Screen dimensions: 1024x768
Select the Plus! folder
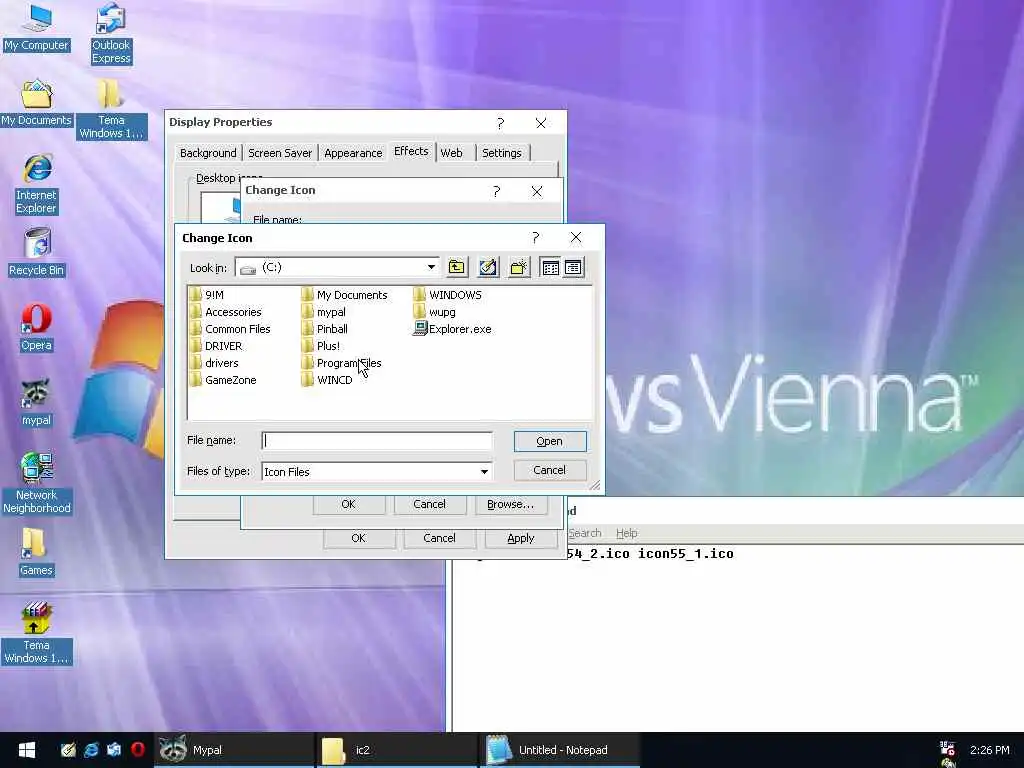pyautogui.click(x=321, y=345)
